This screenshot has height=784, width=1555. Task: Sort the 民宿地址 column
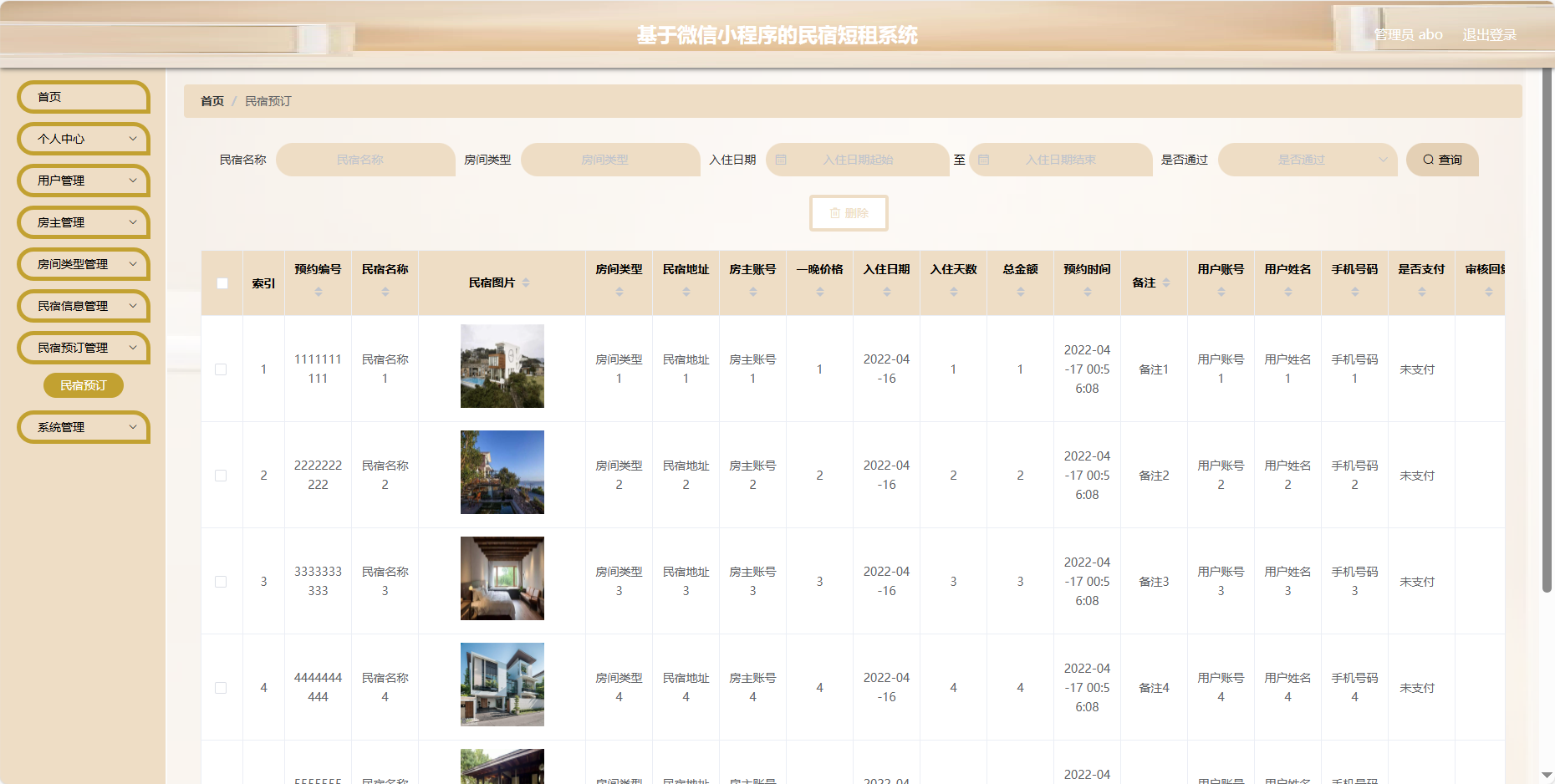click(x=686, y=292)
